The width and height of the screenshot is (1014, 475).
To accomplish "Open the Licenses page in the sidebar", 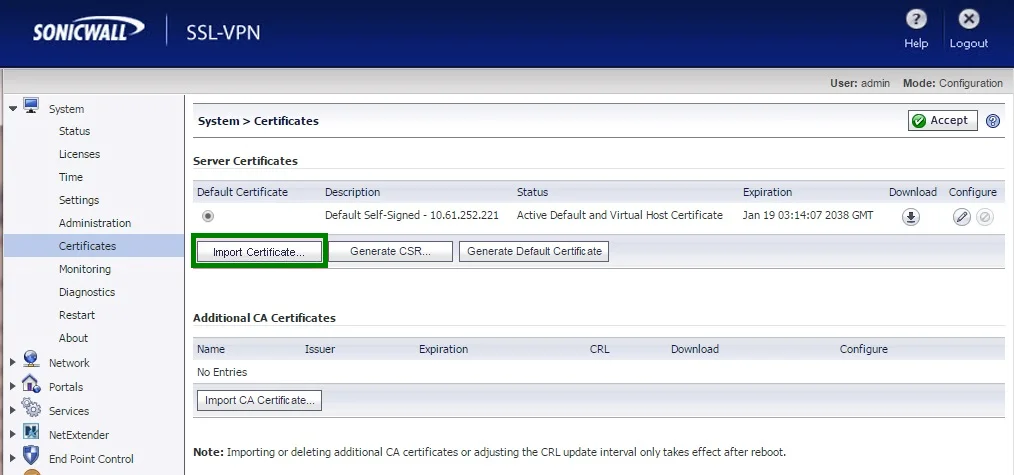I will click(x=79, y=154).
